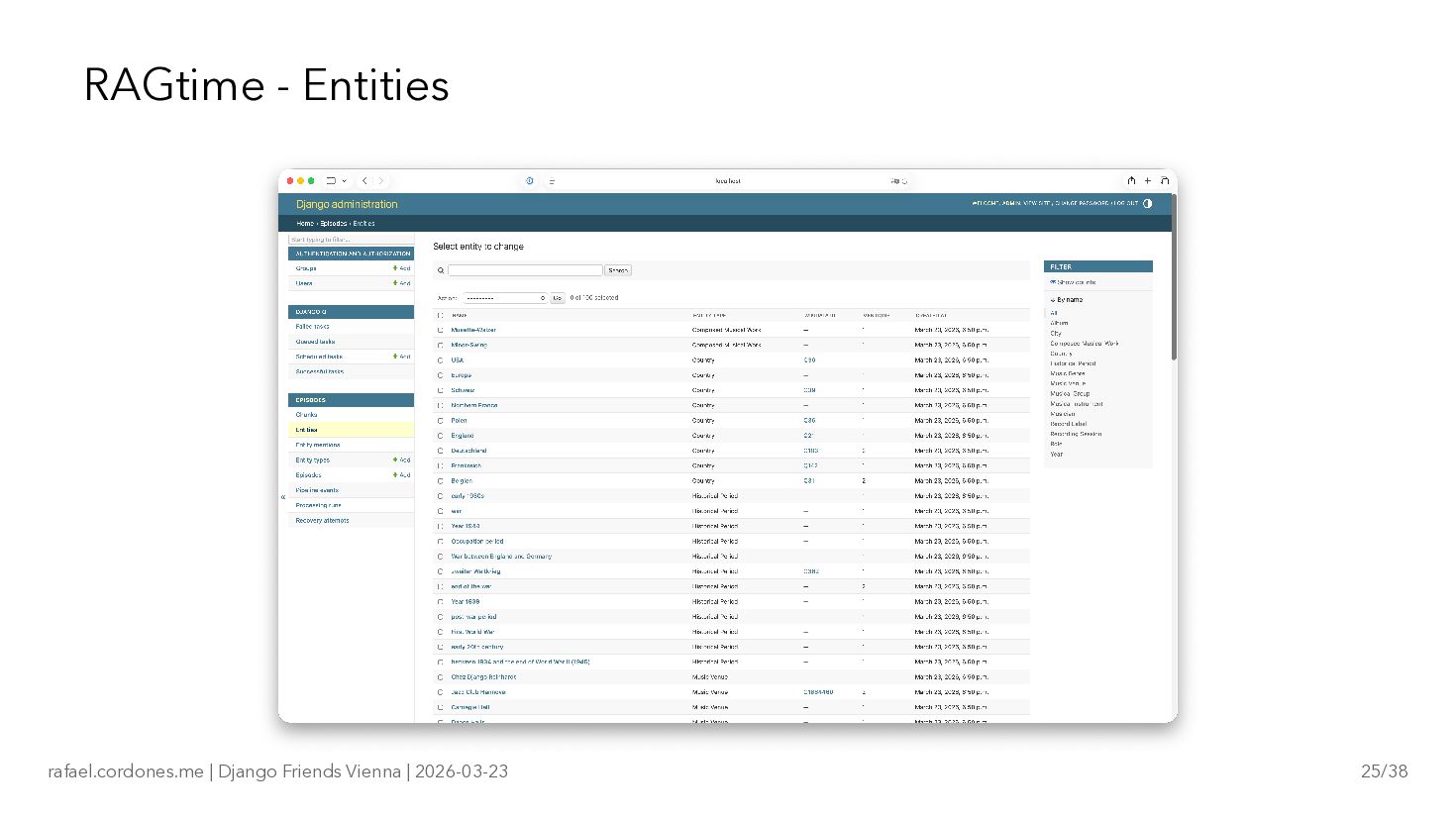Open the Jazz Club Hannover entity link

pyautogui.click(x=478, y=692)
